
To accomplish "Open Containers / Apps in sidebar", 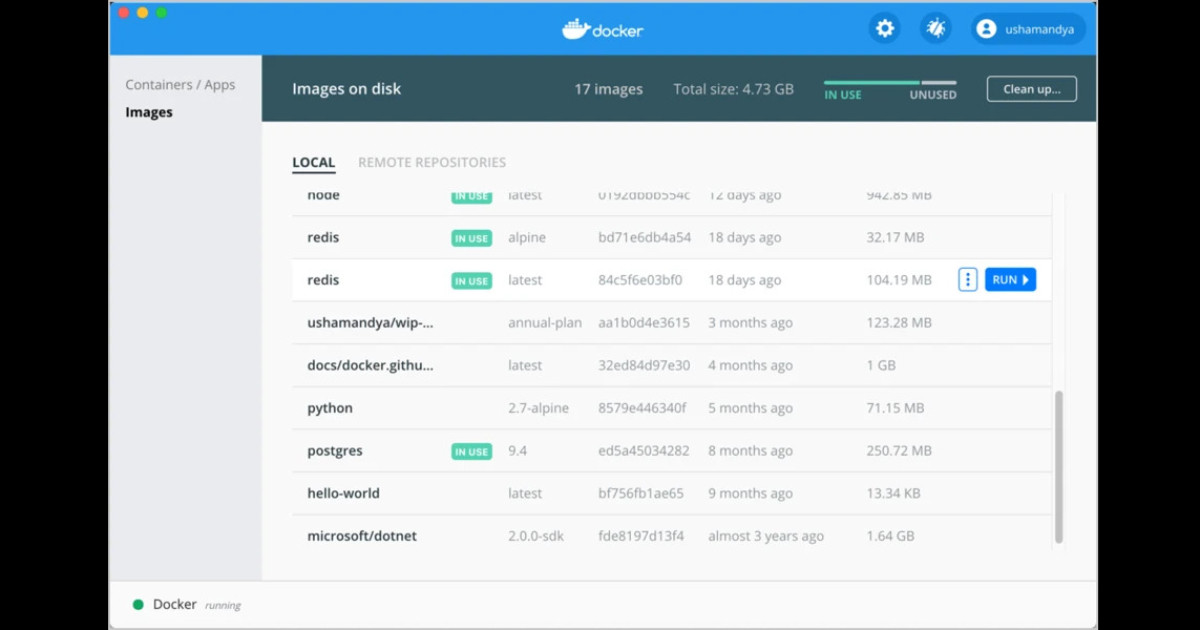I will click(x=180, y=85).
